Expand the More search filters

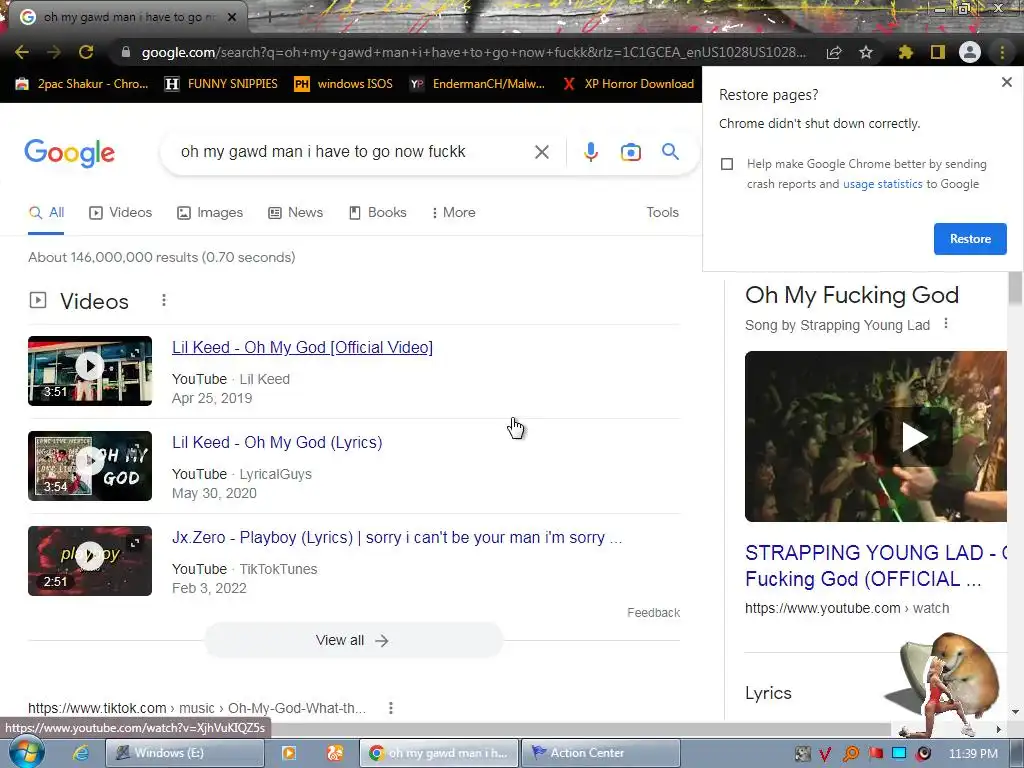[453, 213]
